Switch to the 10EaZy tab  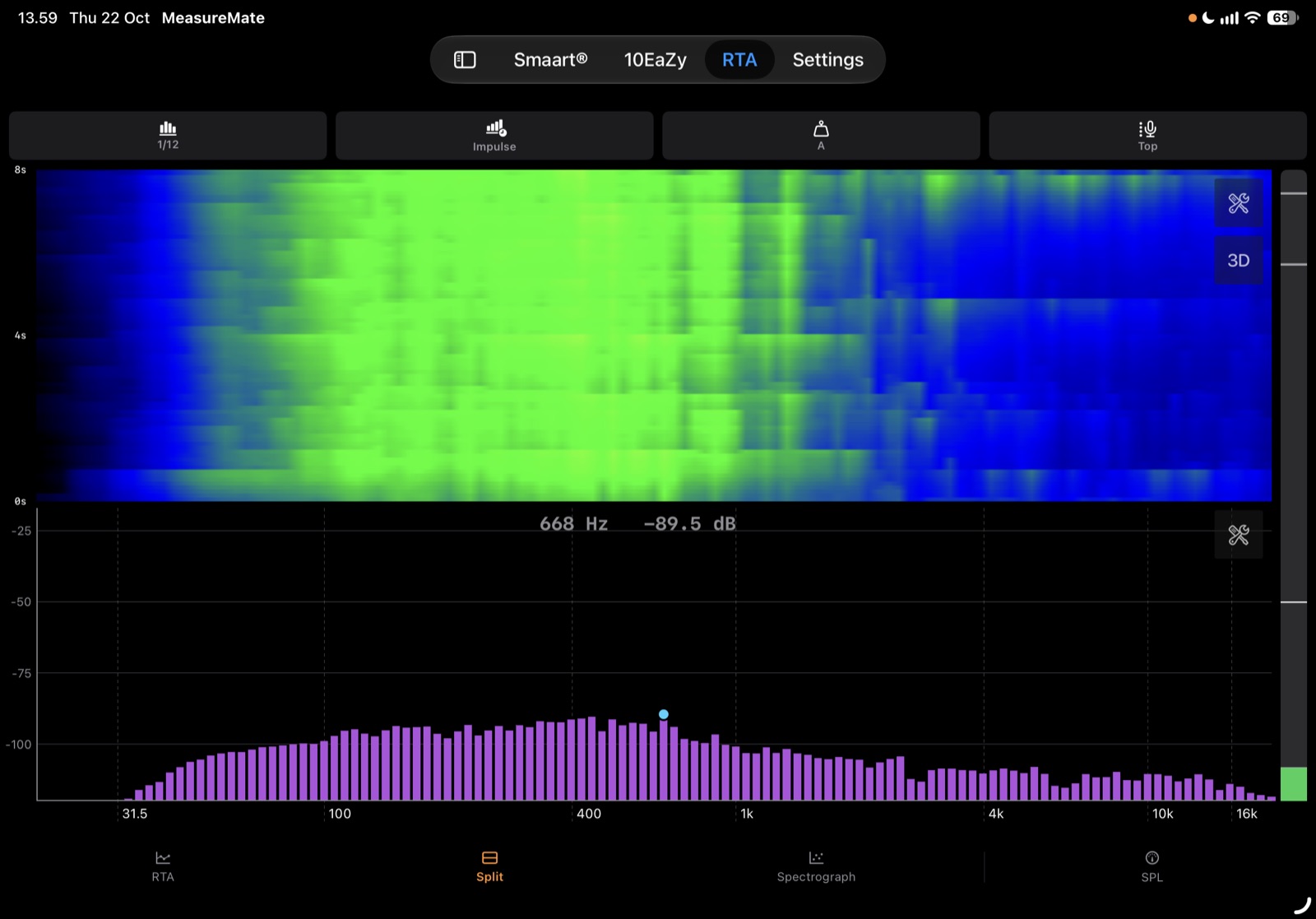(x=655, y=59)
